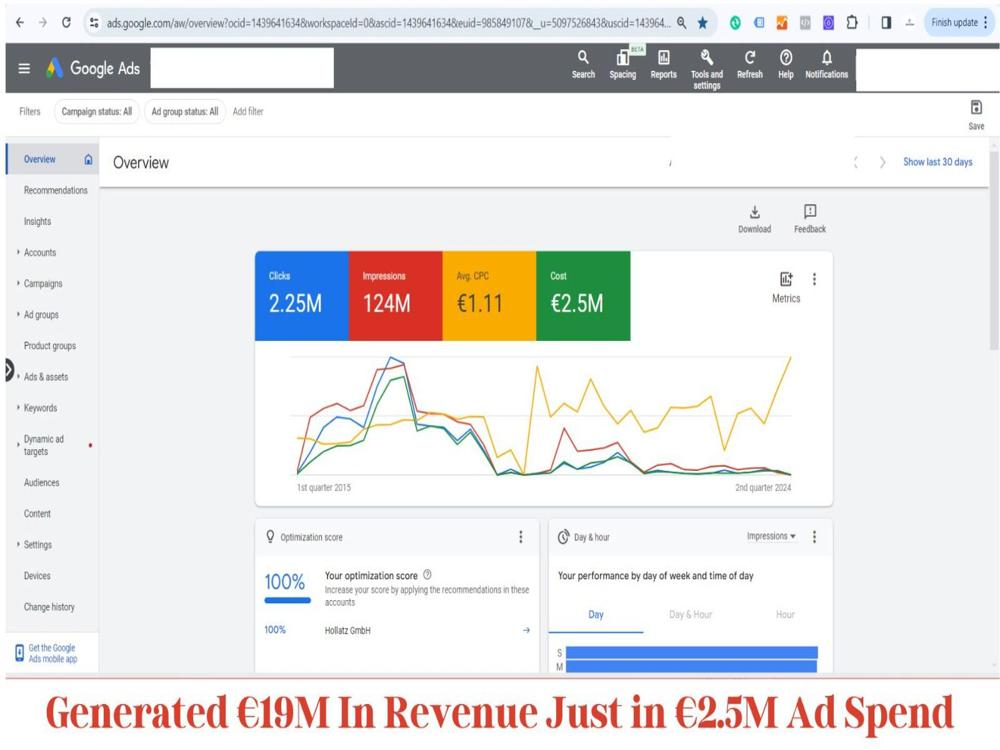Open Content in the sidebar

37,513
